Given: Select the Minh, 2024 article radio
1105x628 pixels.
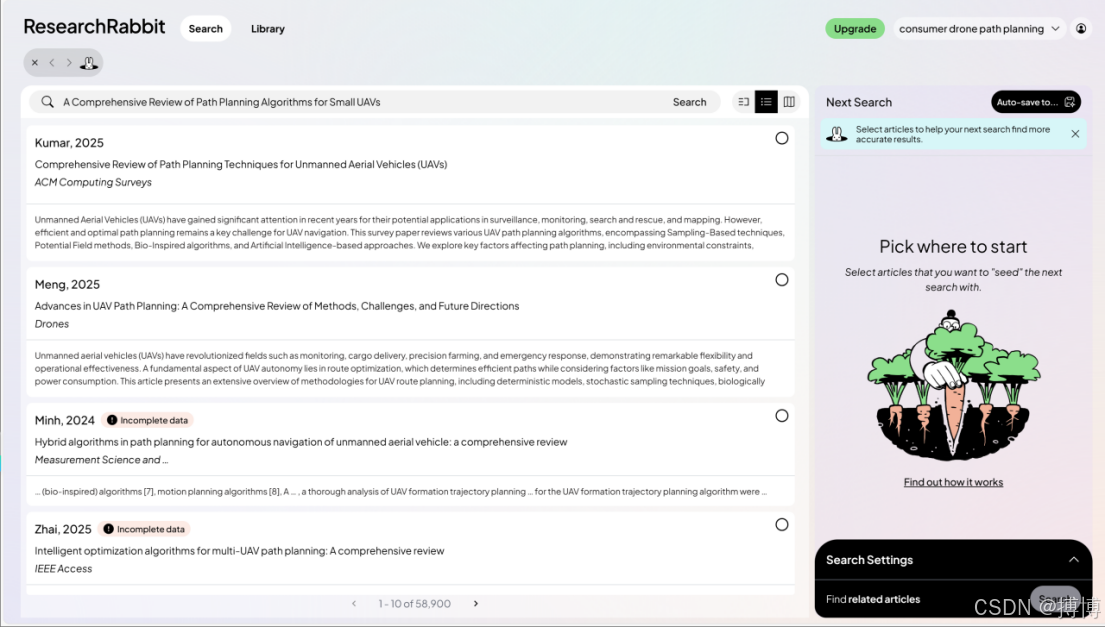Looking at the screenshot, I should coord(782,416).
